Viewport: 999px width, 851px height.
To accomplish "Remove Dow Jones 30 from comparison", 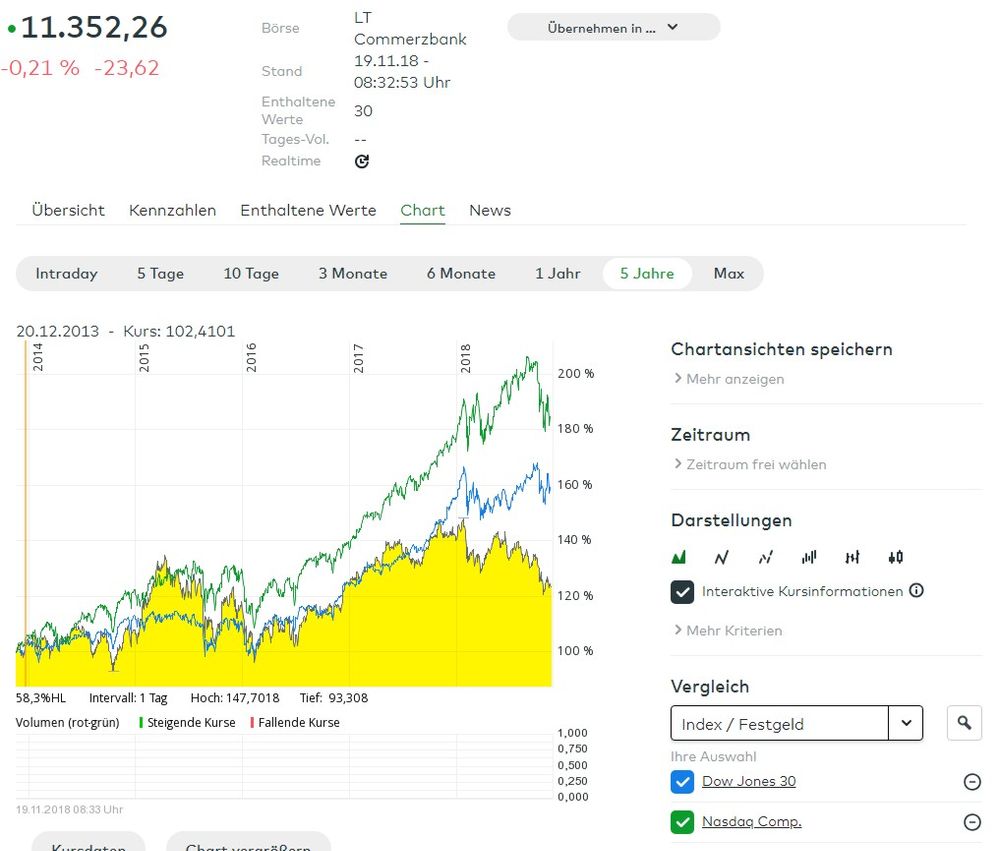I will tap(971, 782).
